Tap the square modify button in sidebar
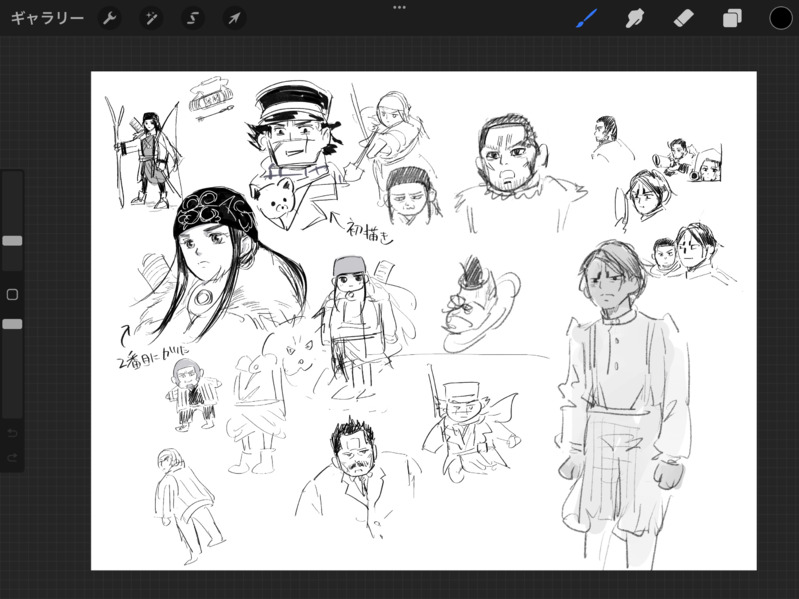The height and width of the screenshot is (599, 799). (12, 294)
